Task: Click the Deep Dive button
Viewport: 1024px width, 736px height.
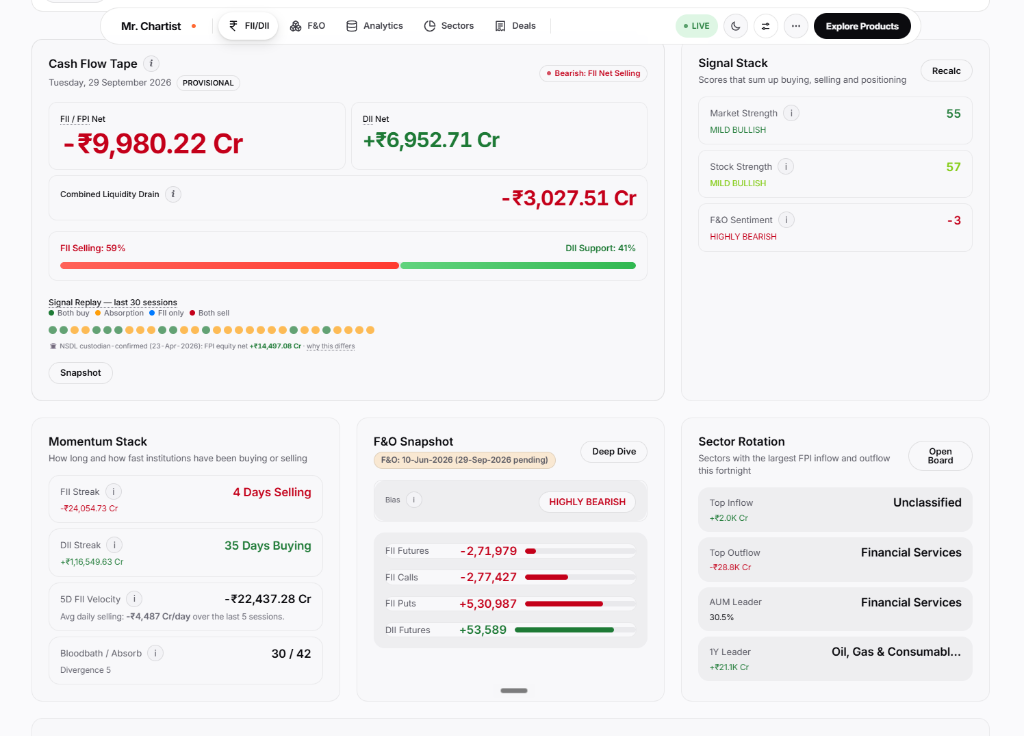Action: click(614, 452)
